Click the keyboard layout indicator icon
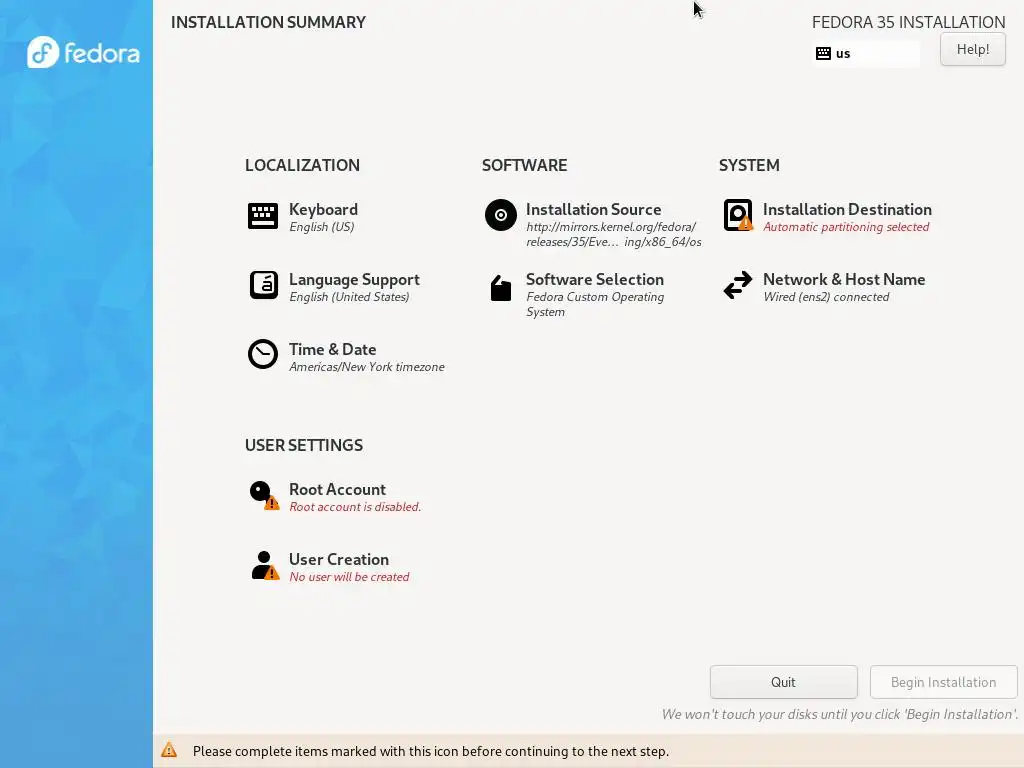 click(x=824, y=54)
